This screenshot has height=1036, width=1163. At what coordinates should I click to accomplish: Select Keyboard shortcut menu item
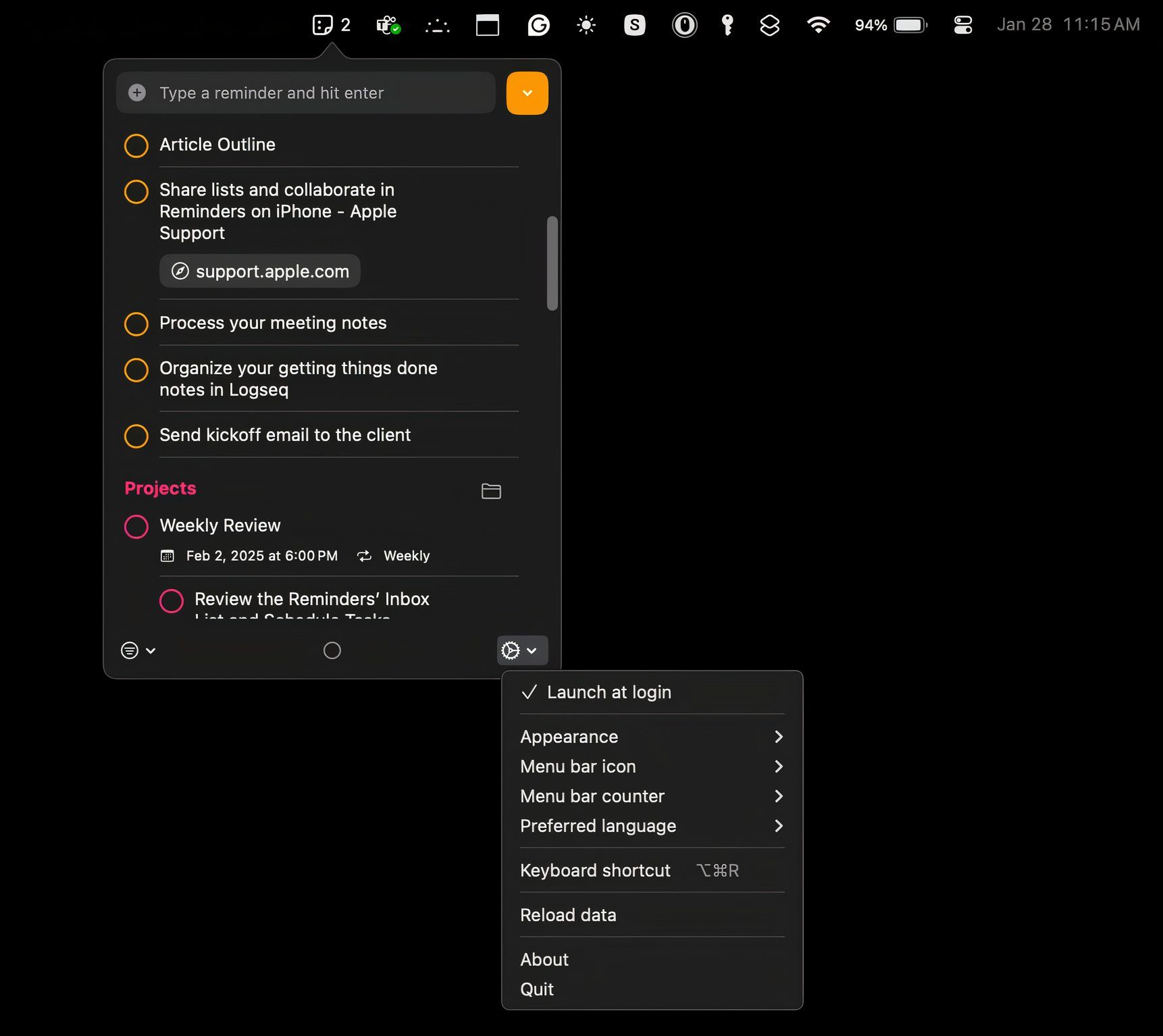point(652,871)
